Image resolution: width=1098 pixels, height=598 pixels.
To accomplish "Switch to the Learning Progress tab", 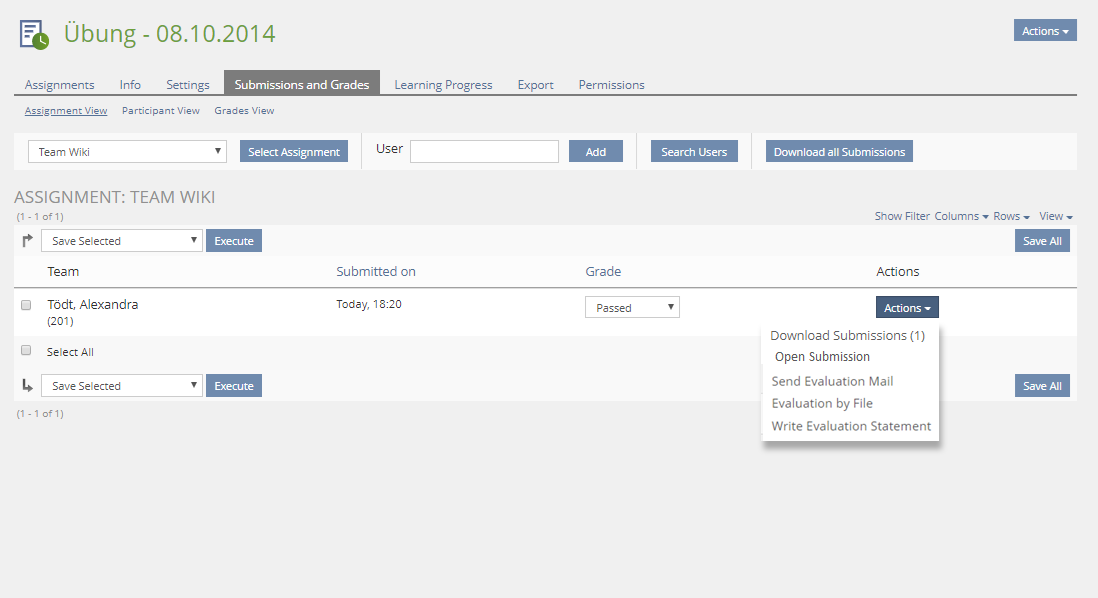I will pos(443,85).
